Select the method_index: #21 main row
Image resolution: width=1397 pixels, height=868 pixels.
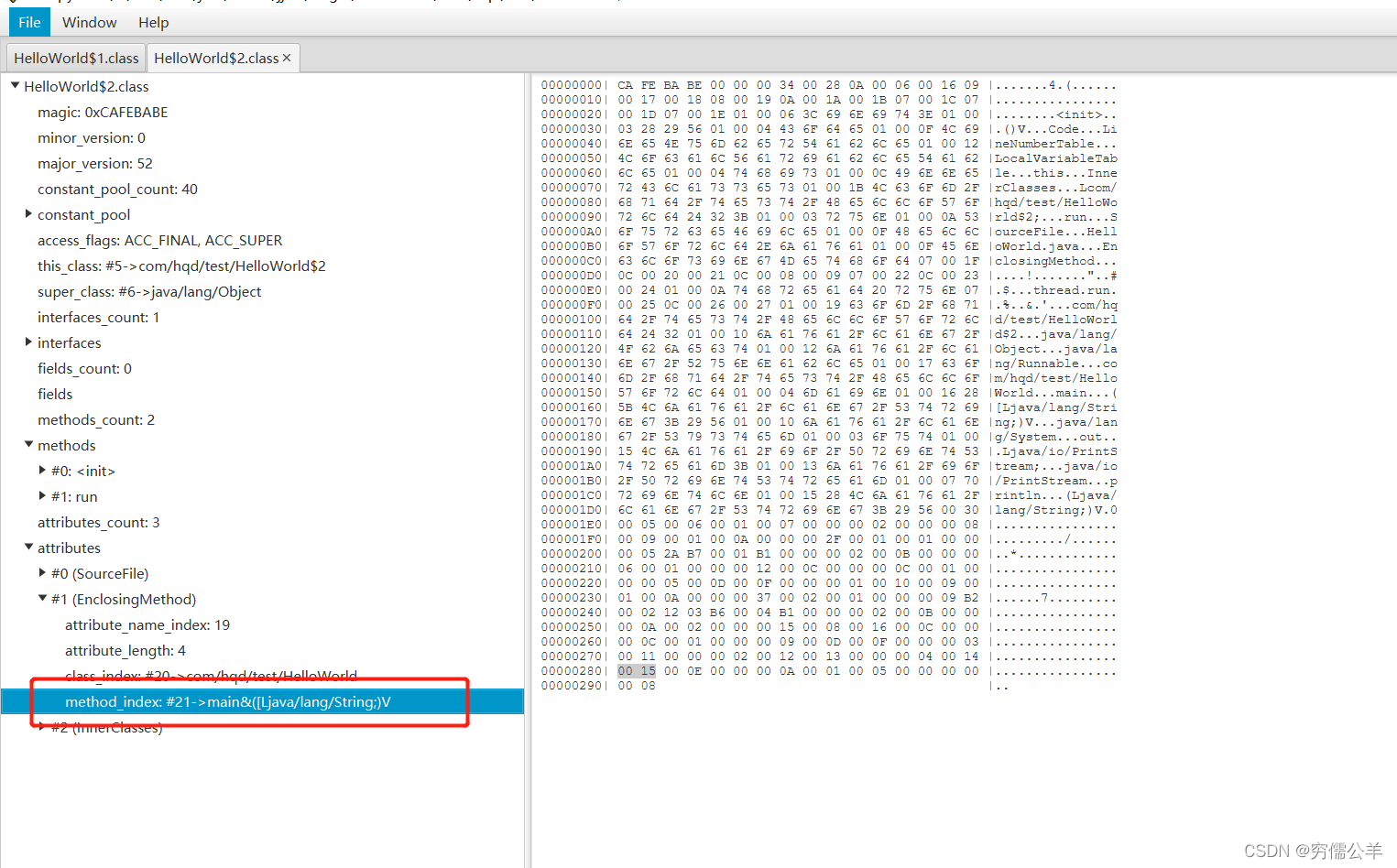tap(262, 701)
